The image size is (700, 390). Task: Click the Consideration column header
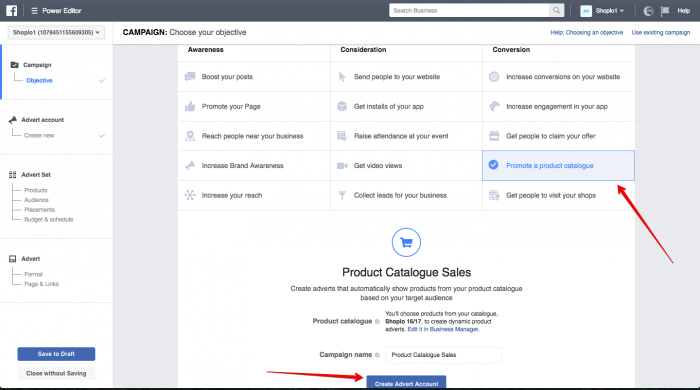[x=363, y=50]
